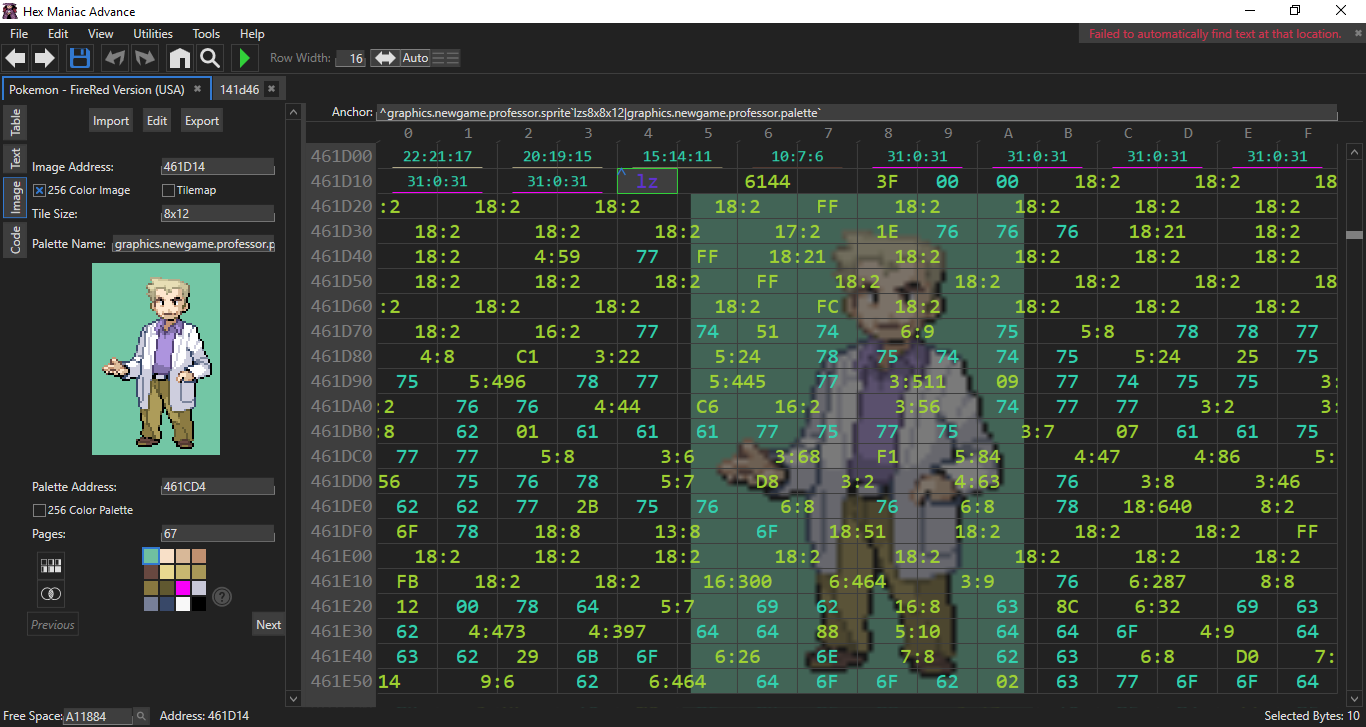Click the overlapping circles palette icon

51,594
